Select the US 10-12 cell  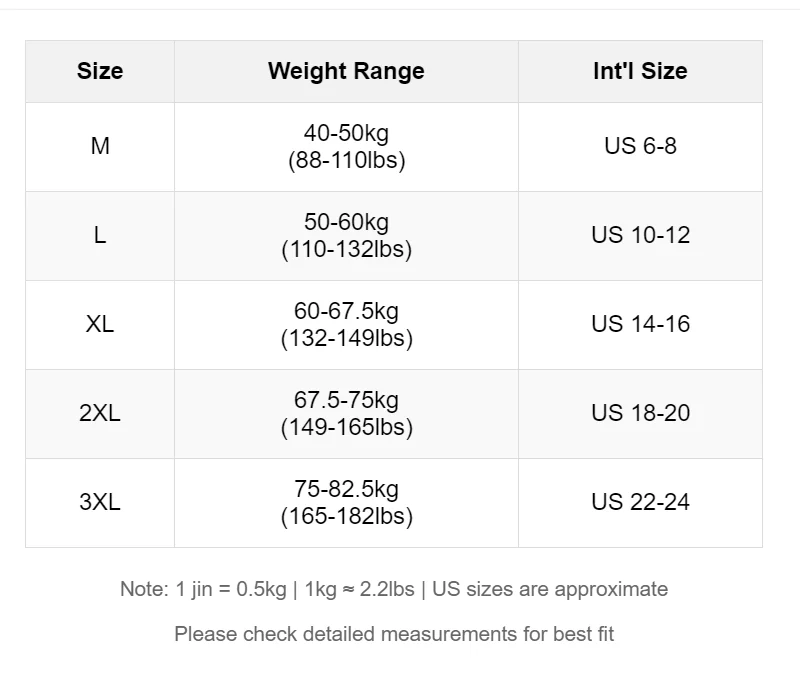click(640, 235)
